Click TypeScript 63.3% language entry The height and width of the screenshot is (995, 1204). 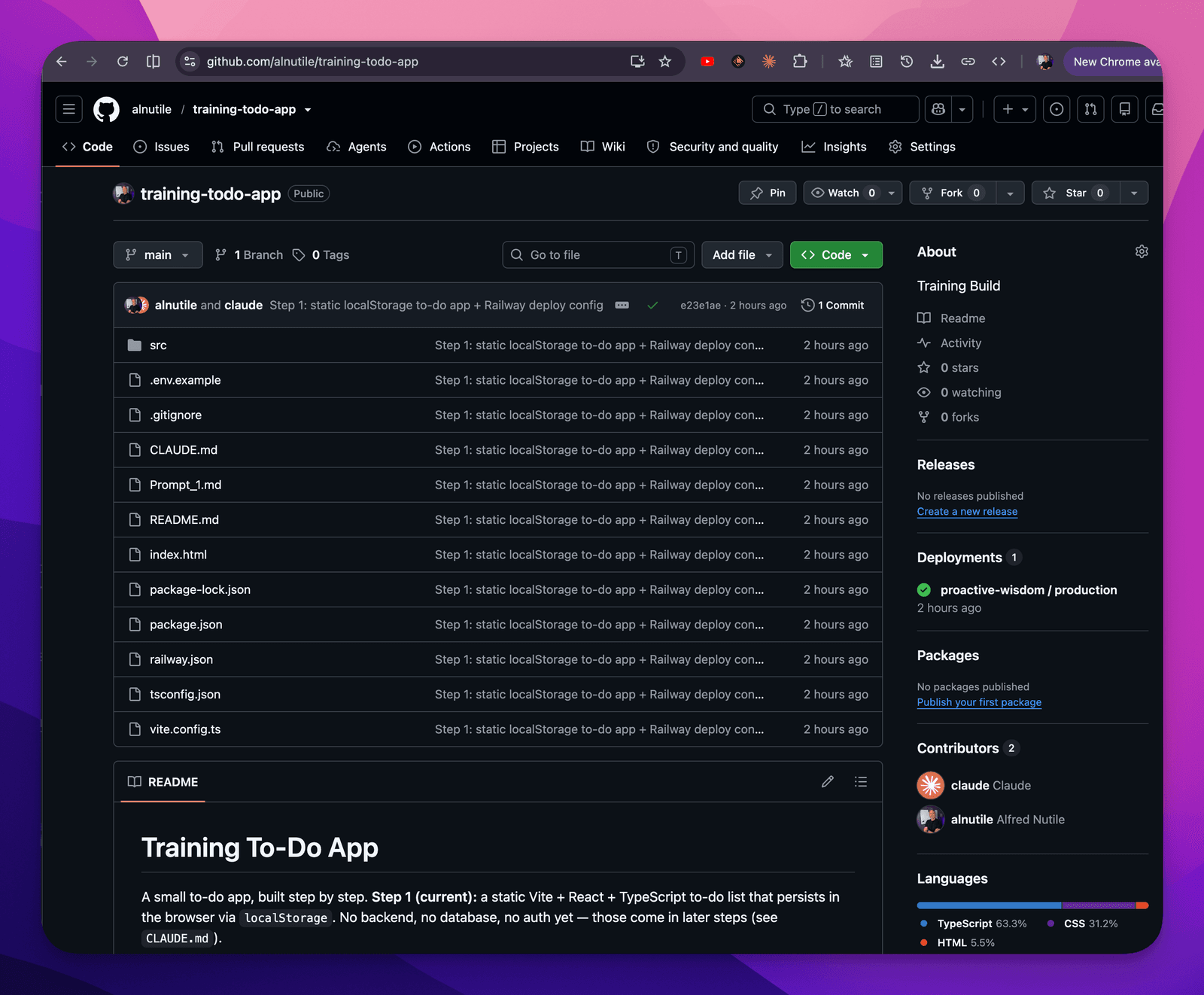click(974, 923)
